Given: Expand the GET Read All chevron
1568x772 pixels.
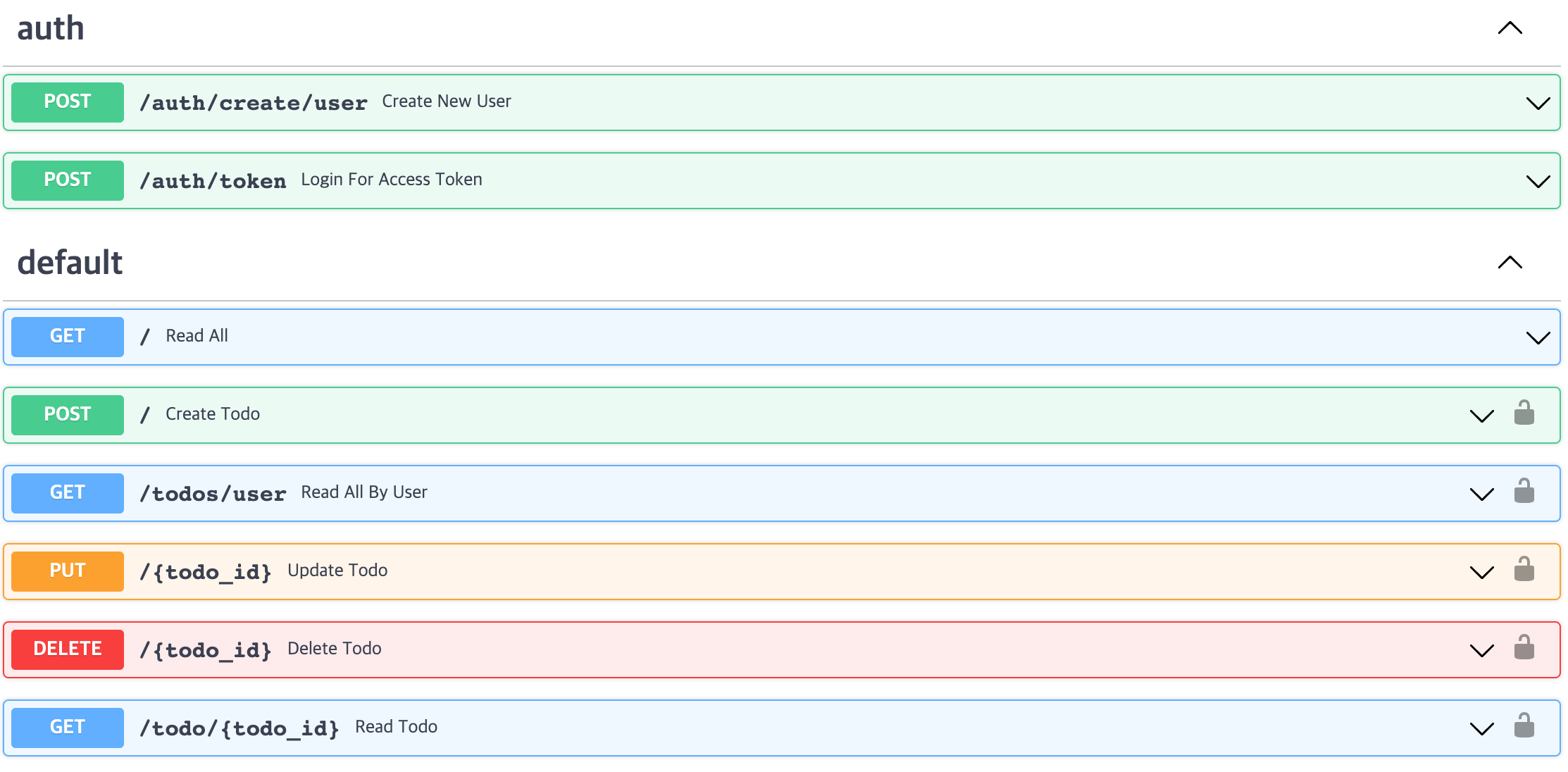Looking at the screenshot, I should [x=1537, y=338].
